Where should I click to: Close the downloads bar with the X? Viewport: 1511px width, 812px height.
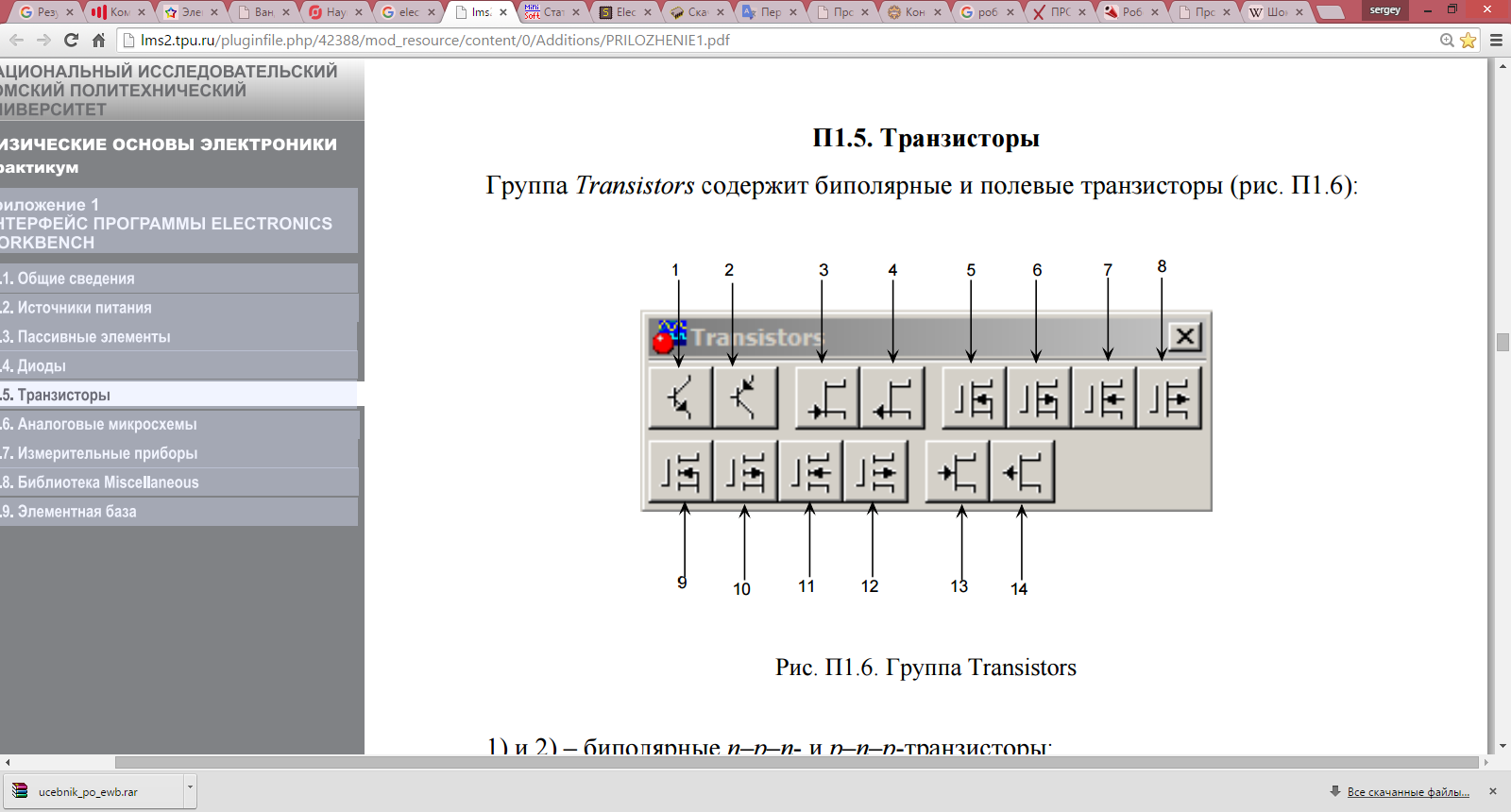(1493, 791)
